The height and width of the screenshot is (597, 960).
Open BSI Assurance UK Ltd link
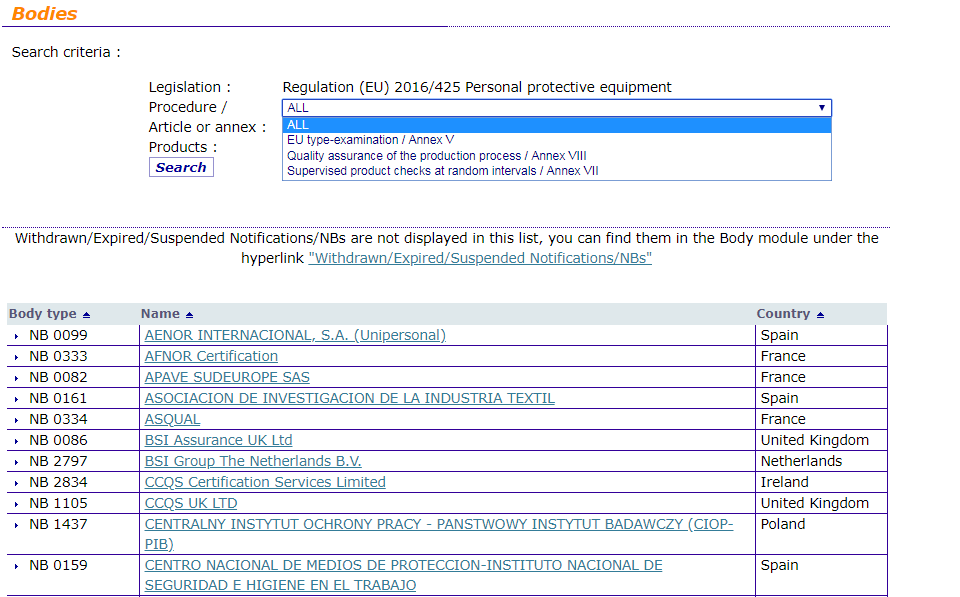(x=218, y=440)
